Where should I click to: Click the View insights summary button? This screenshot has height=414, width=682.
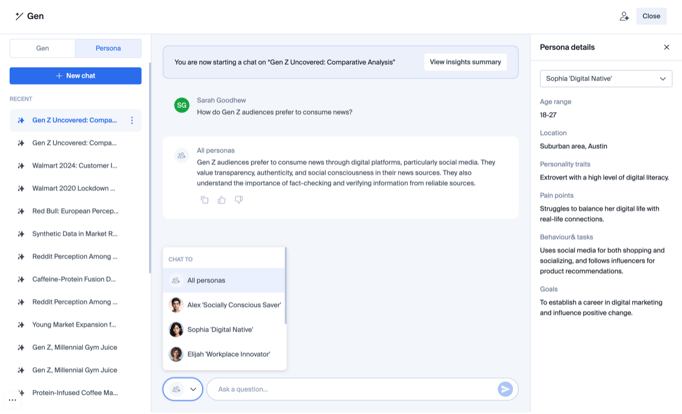465,62
